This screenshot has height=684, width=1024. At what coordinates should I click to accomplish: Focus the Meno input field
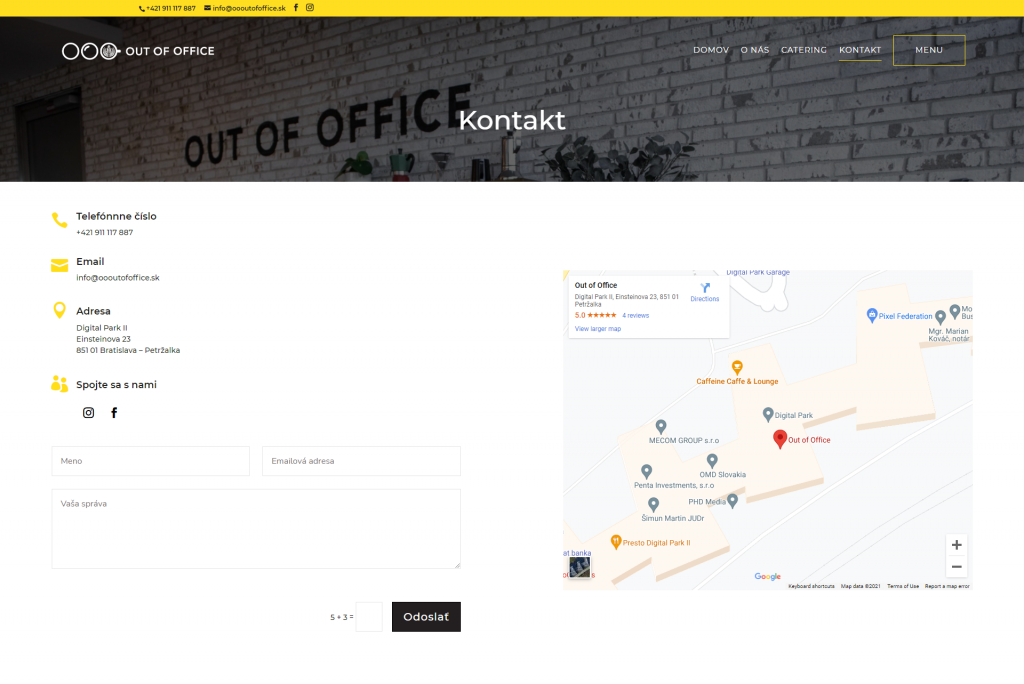click(151, 461)
